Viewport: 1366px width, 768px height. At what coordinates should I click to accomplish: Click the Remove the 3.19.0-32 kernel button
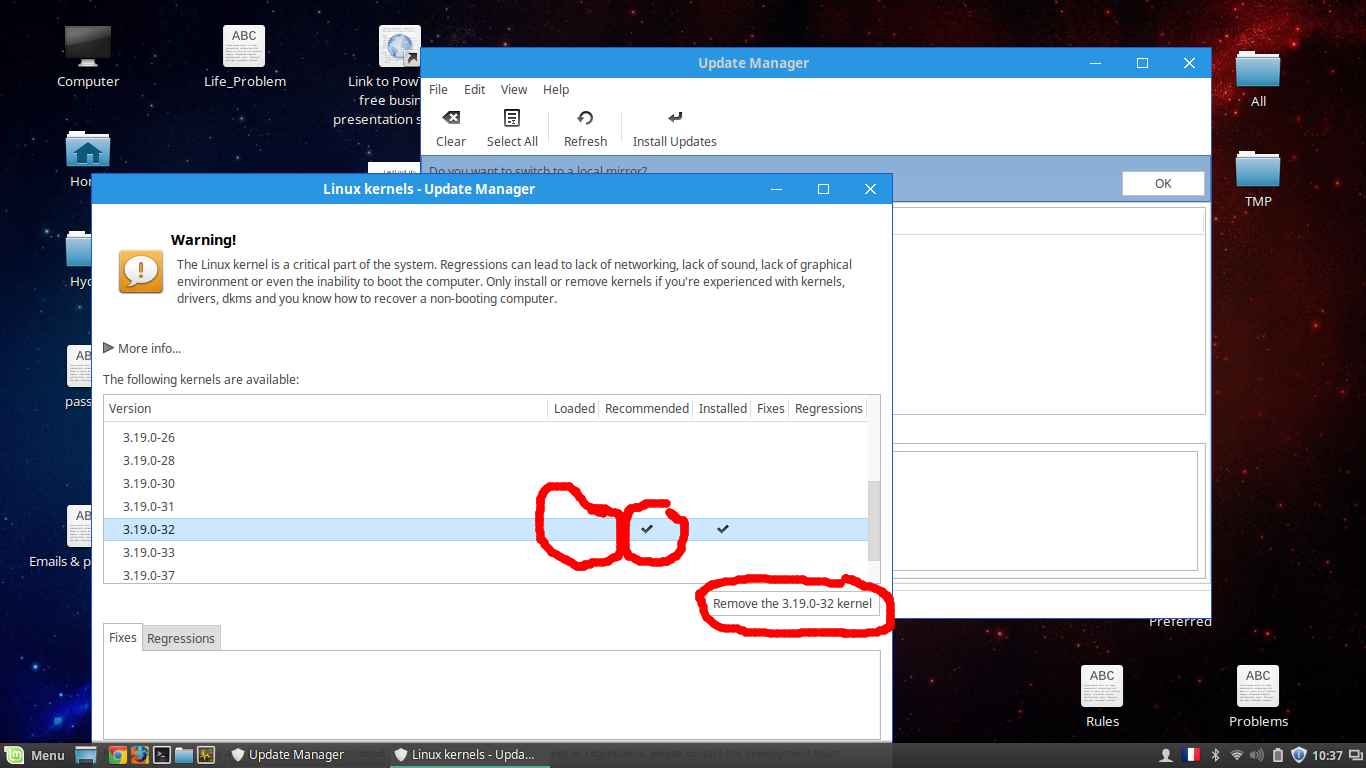click(792, 603)
